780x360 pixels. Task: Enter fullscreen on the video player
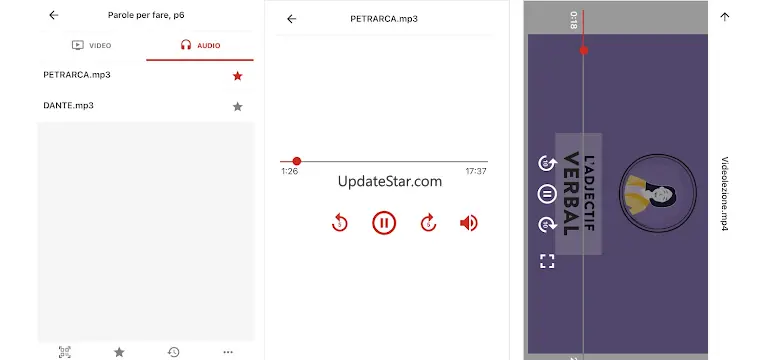coord(547,261)
